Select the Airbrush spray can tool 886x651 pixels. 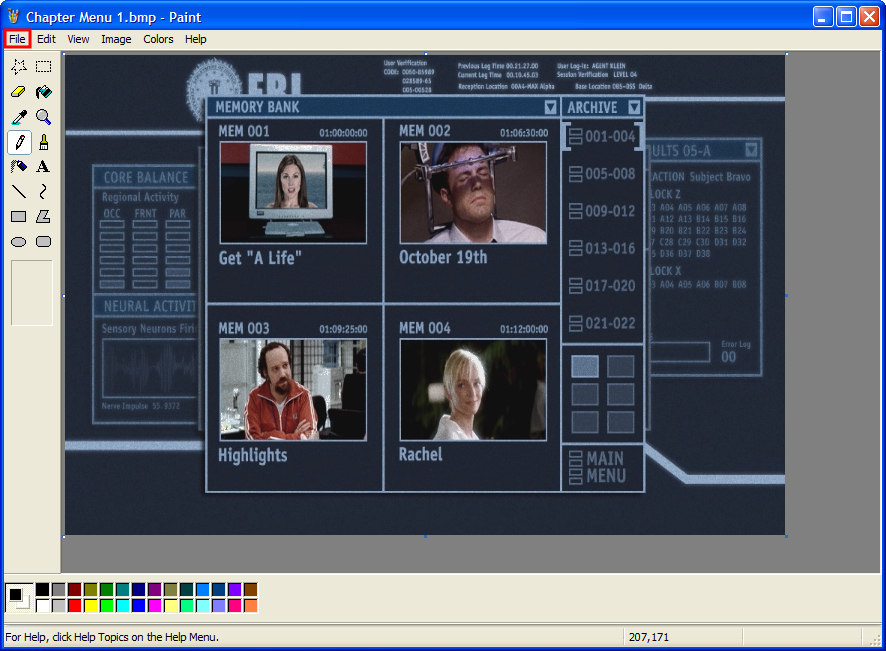point(19,167)
